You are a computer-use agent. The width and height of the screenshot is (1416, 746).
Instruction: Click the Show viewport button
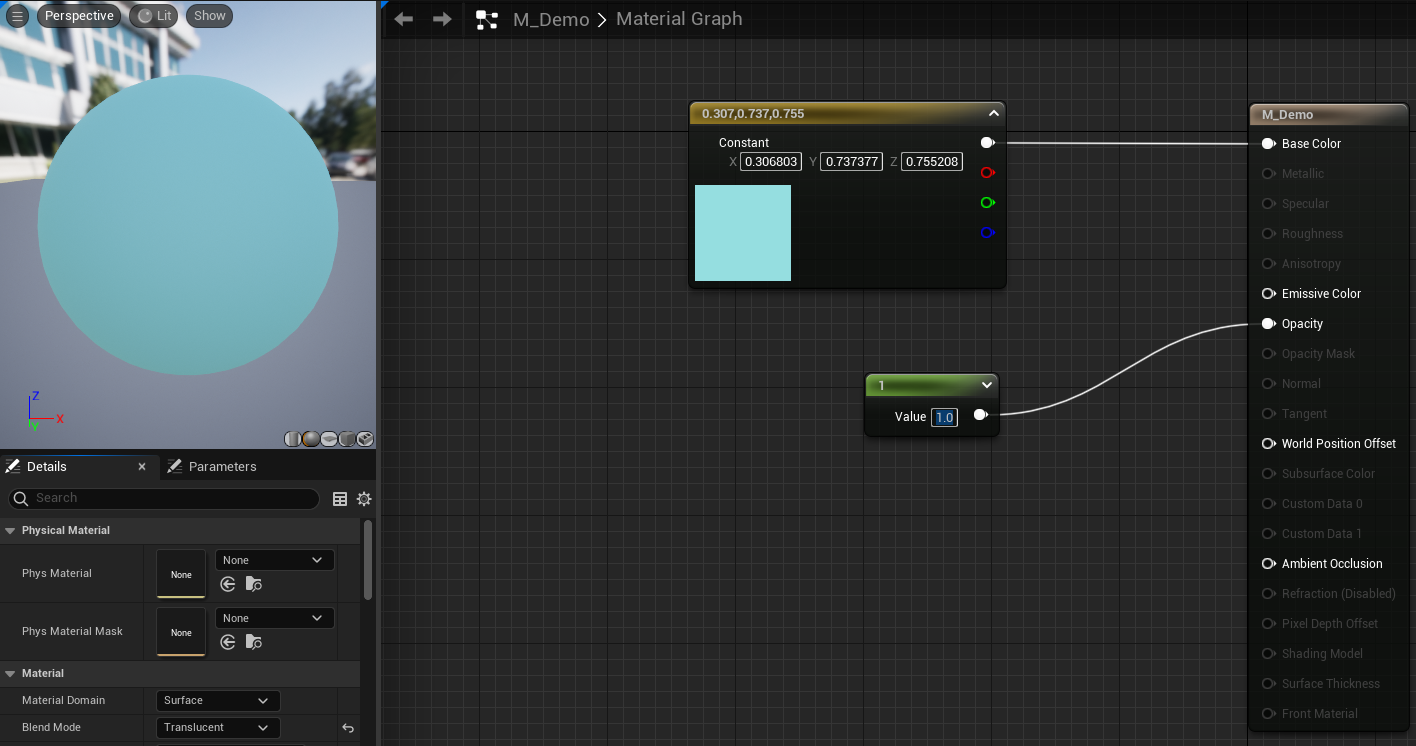(210, 16)
